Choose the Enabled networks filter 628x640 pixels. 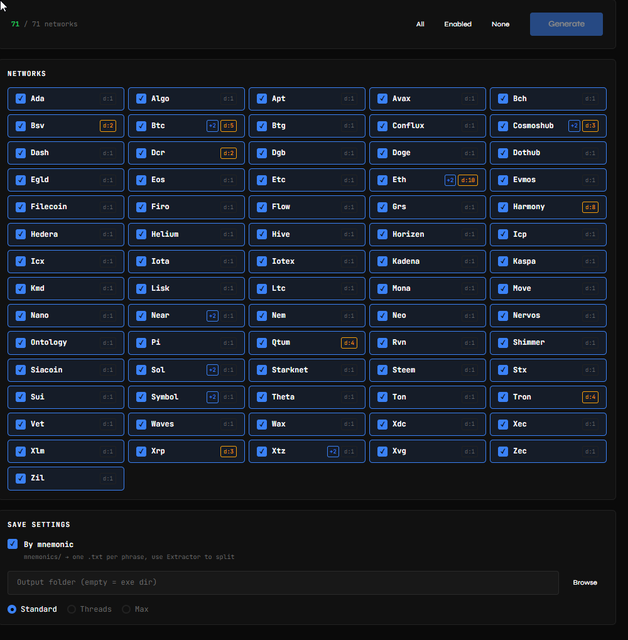coord(458,24)
